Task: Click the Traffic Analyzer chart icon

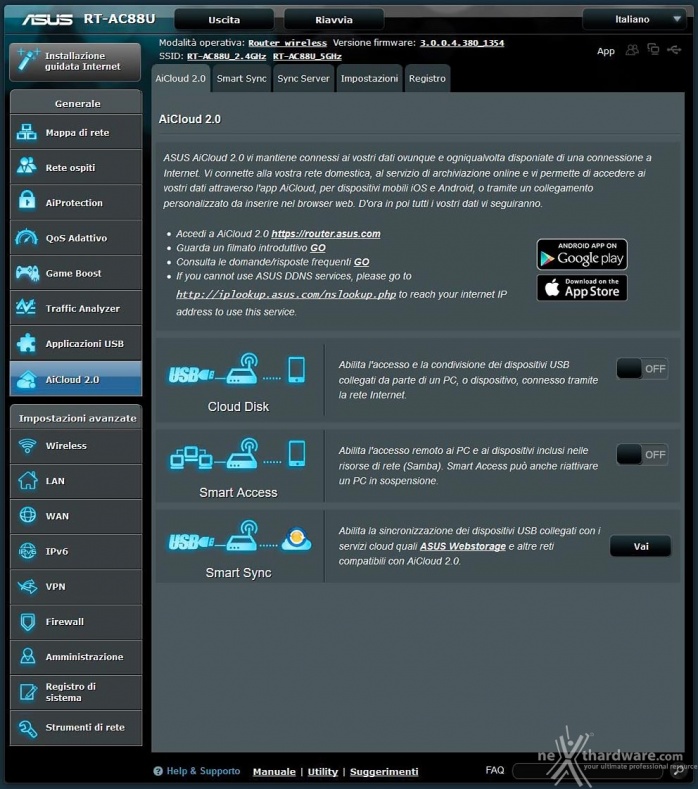Action: coord(26,307)
